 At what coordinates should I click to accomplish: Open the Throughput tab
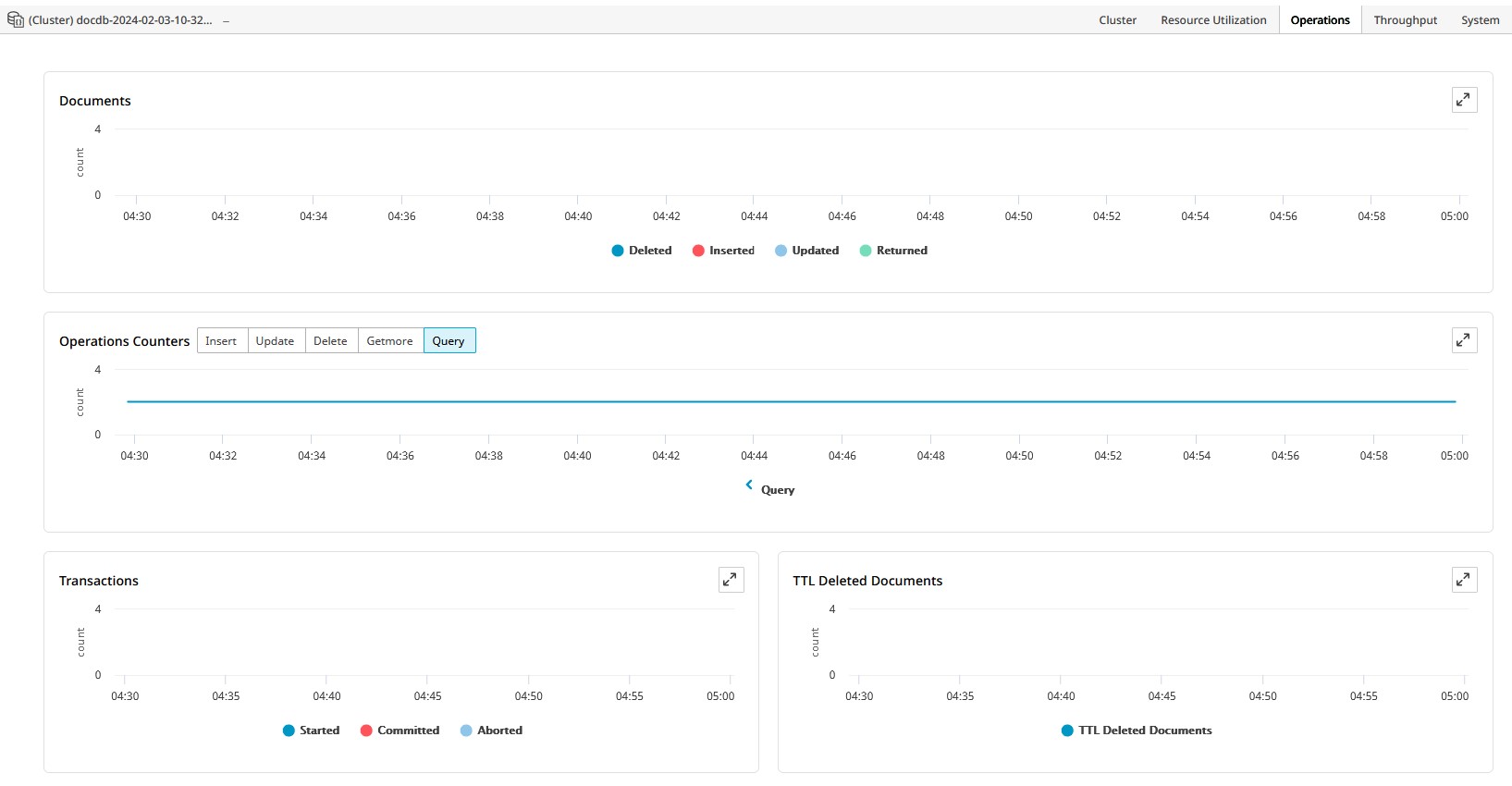tap(1405, 20)
